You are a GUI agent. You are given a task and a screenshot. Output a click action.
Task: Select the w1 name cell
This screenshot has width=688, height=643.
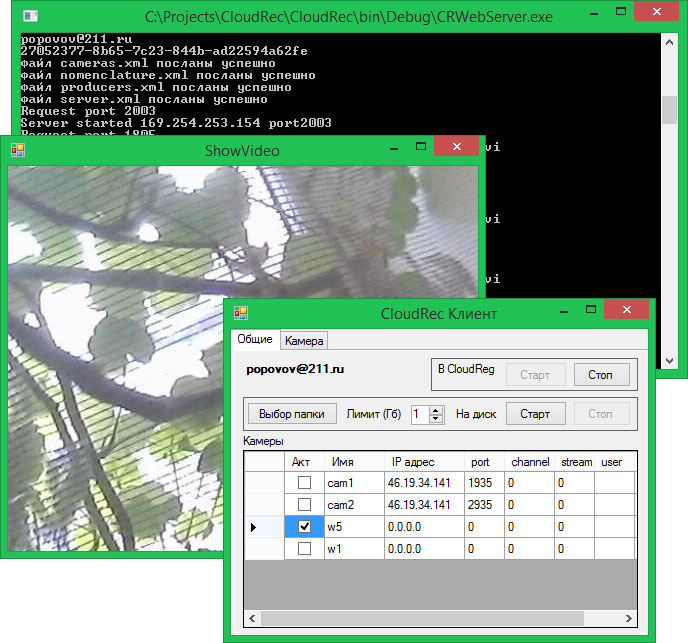[x=355, y=549]
